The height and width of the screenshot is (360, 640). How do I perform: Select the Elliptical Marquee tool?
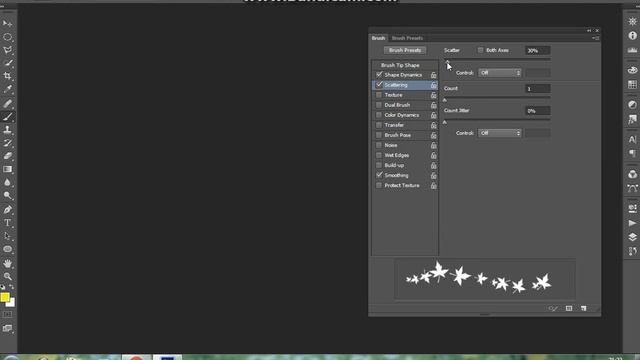coord(7,37)
